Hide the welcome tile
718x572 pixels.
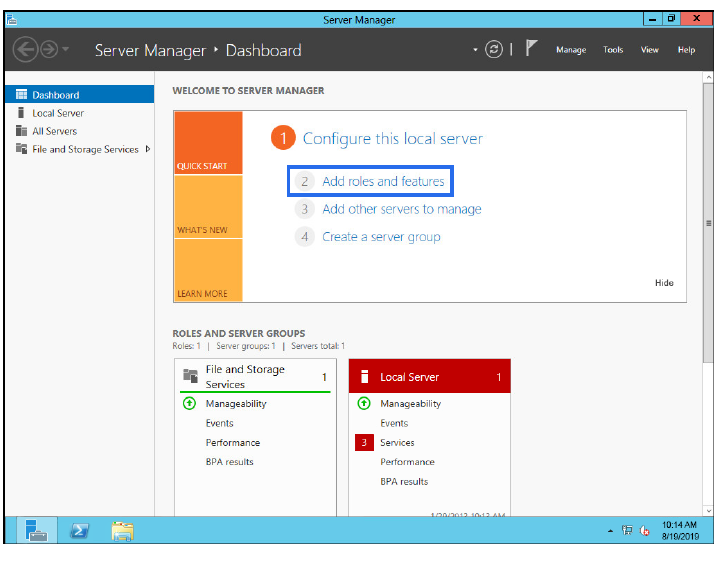click(x=664, y=283)
